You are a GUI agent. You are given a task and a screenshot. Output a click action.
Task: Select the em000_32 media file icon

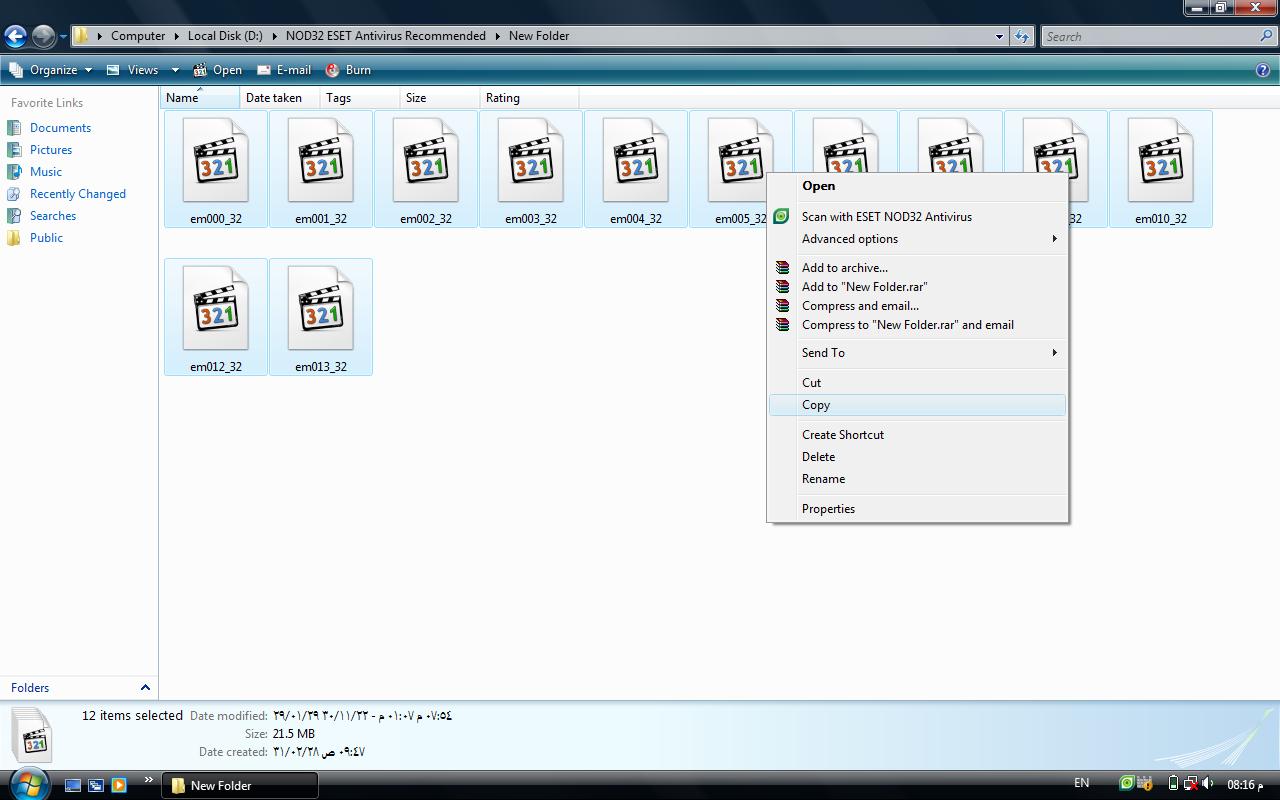point(216,163)
